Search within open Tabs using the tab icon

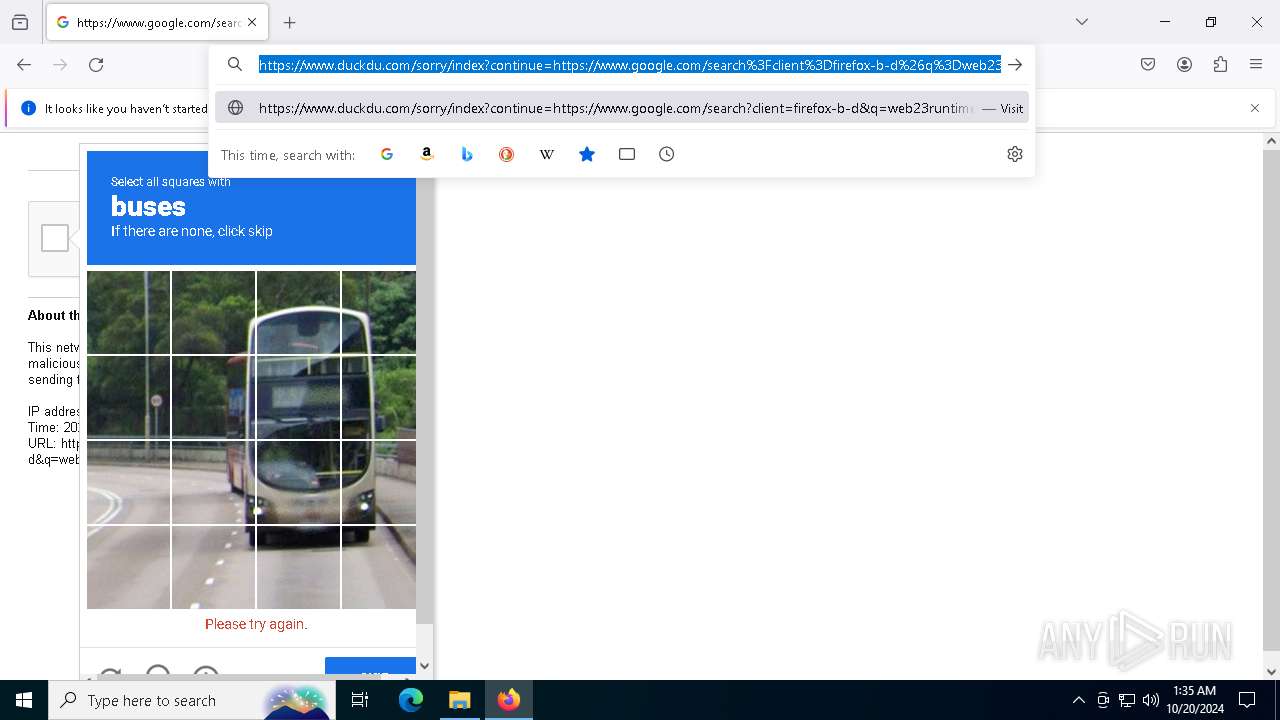(627, 154)
